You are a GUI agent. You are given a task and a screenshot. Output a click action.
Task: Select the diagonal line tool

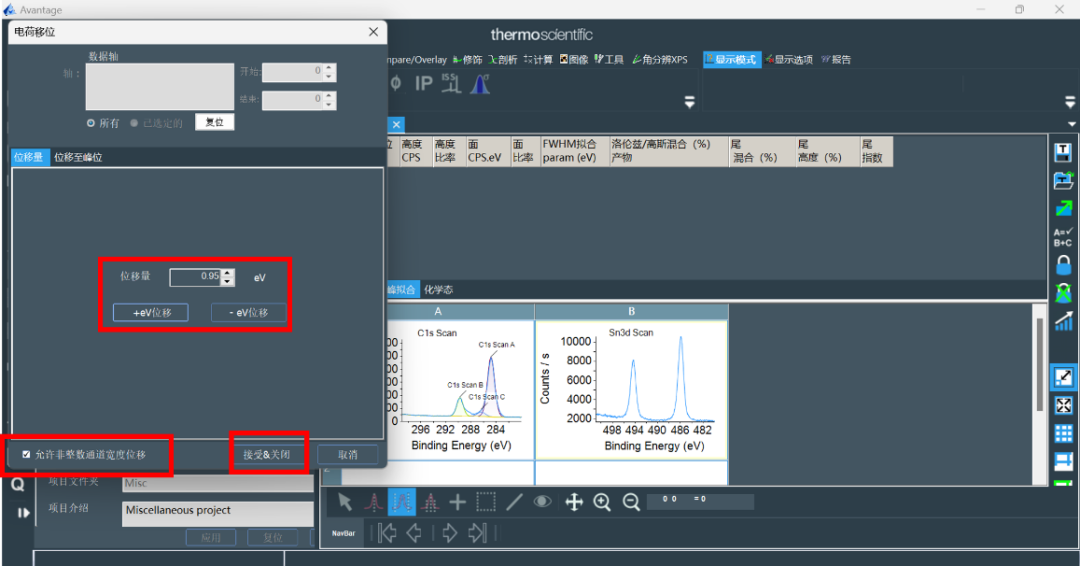[x=514, y=502]
